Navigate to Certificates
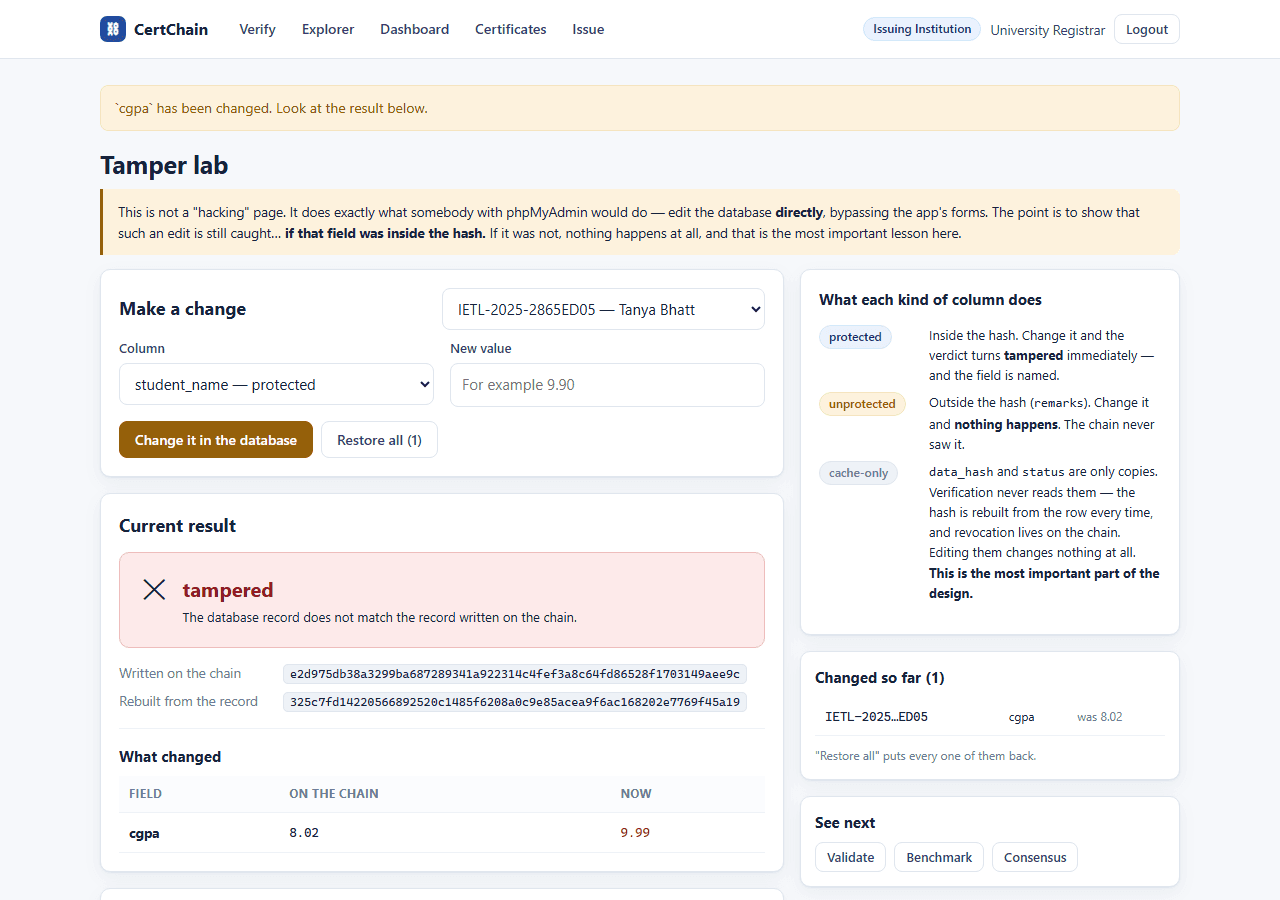 (511, 29)
